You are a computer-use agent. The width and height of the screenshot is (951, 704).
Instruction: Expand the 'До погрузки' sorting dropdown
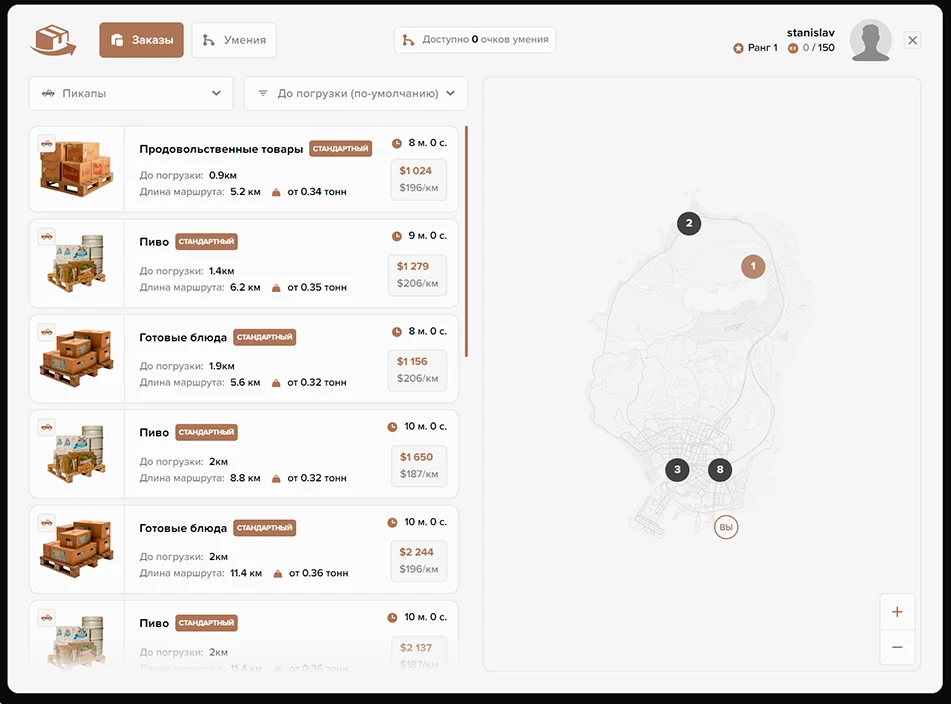(356, 93)
